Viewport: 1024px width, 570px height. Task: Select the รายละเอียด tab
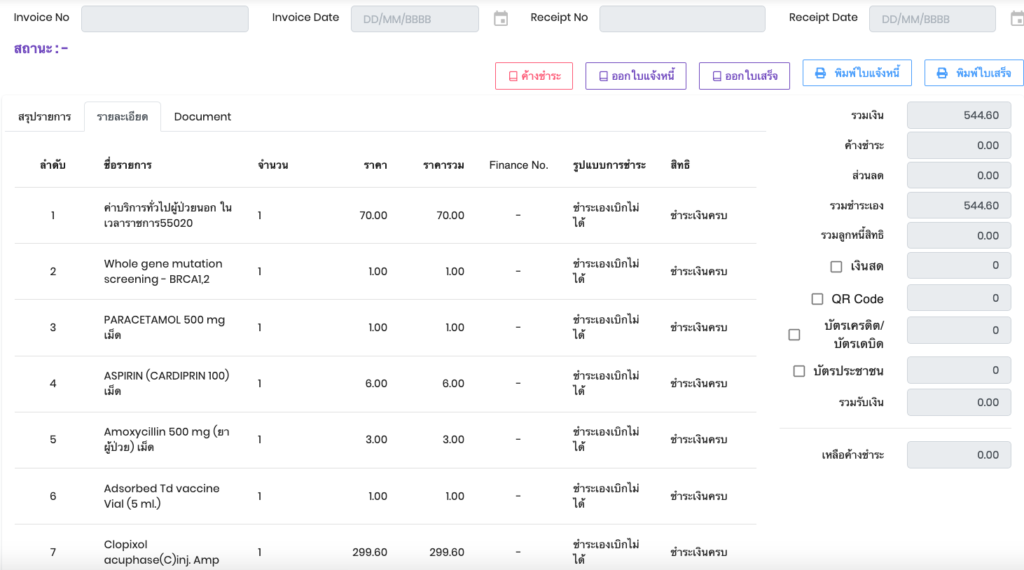[x=122, y=117]
